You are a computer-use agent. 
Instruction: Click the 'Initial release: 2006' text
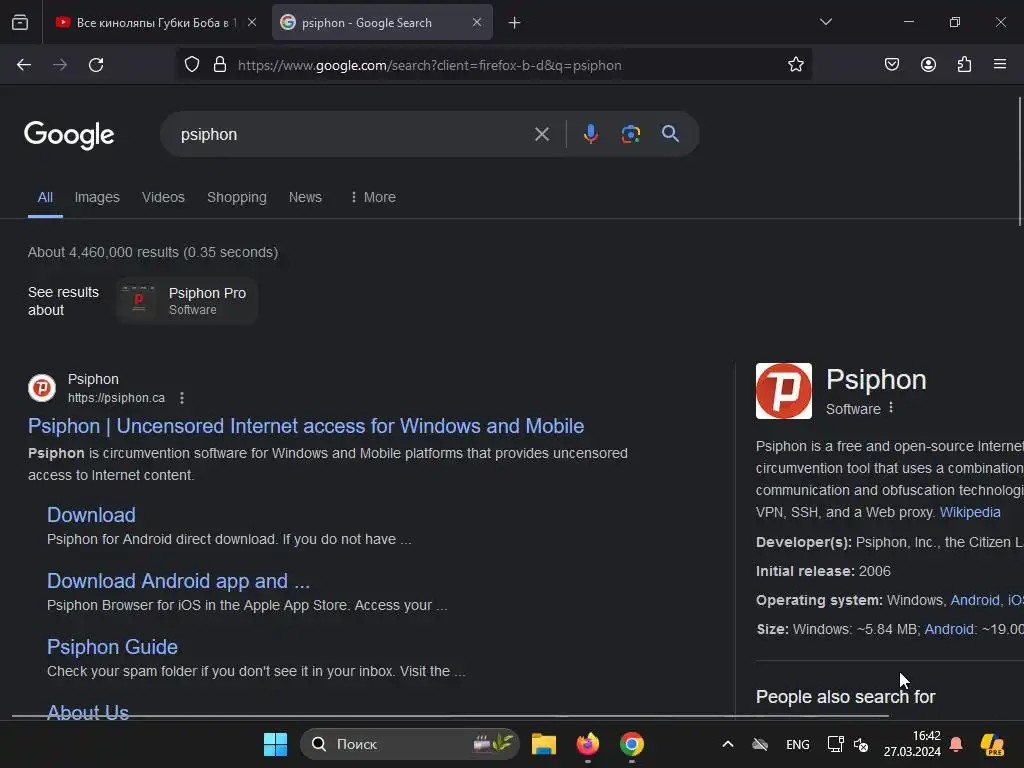pos(823,571)
